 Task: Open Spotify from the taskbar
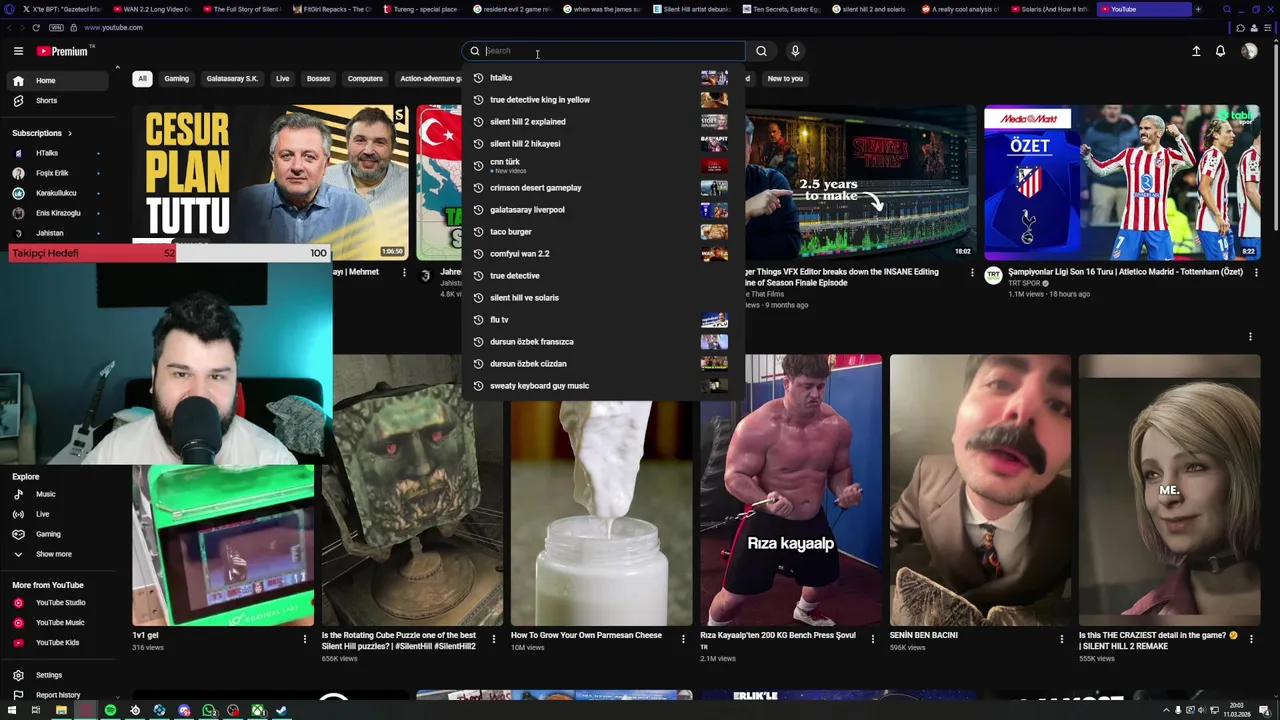point(110,711)
